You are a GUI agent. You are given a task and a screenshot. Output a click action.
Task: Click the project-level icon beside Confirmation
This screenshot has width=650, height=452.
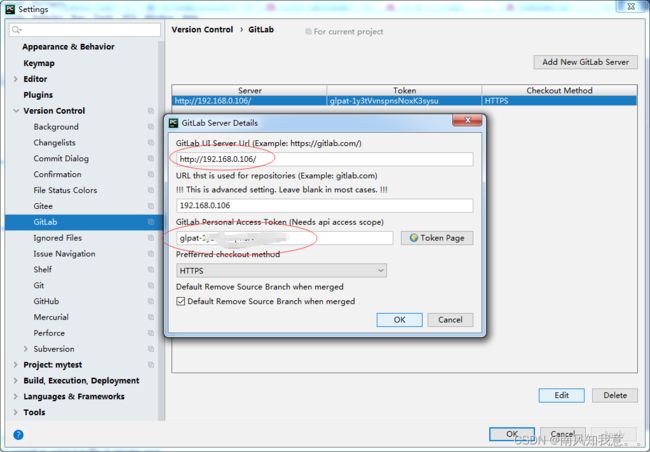151,174
